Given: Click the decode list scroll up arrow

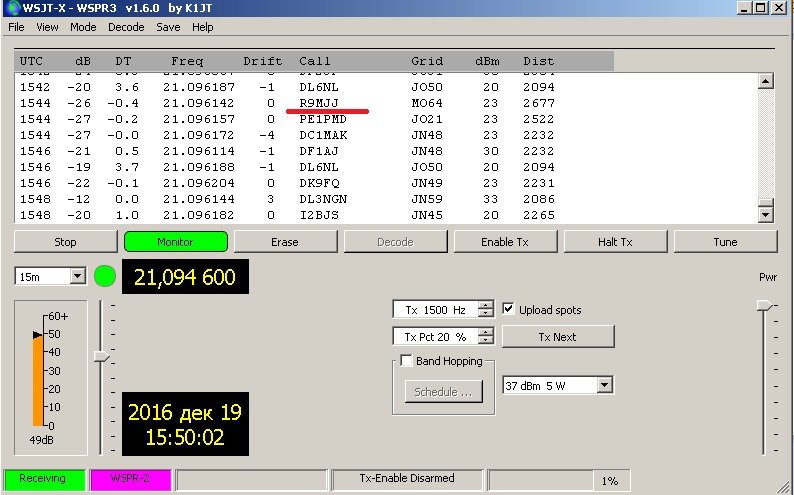Looking at the screenshot, I should tap(765, 81).
